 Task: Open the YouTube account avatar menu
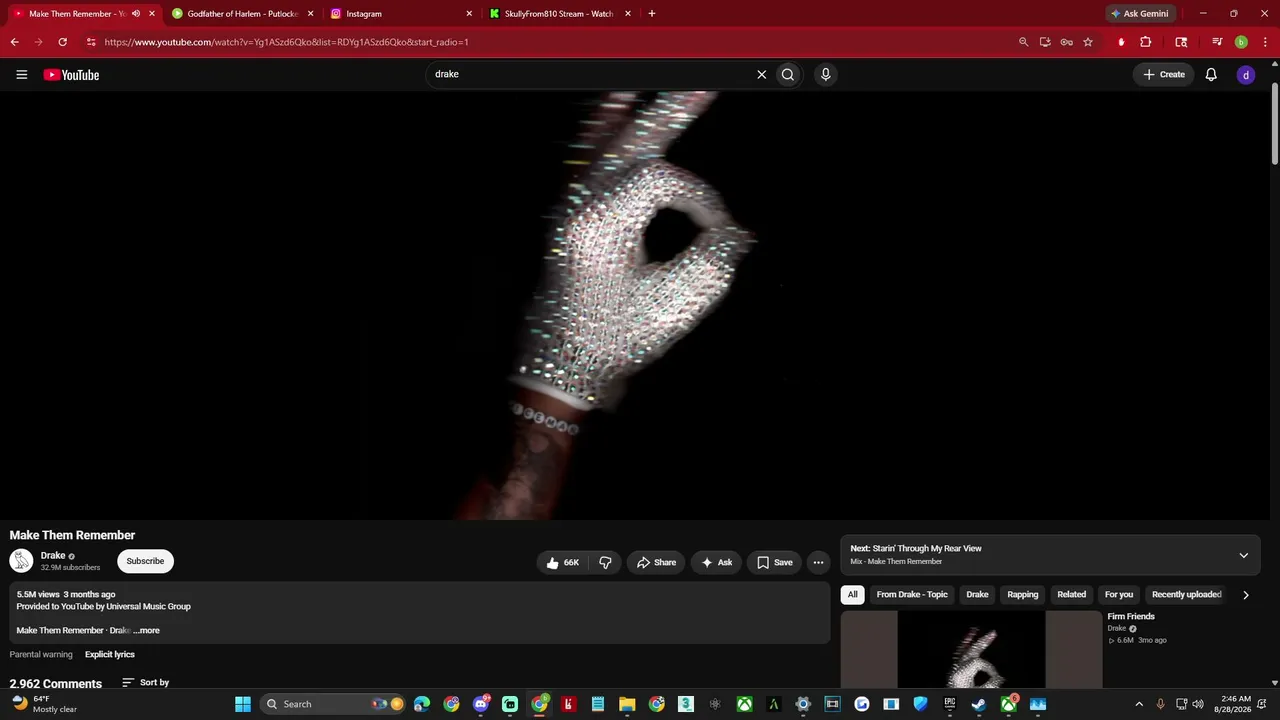point(1246,74)
